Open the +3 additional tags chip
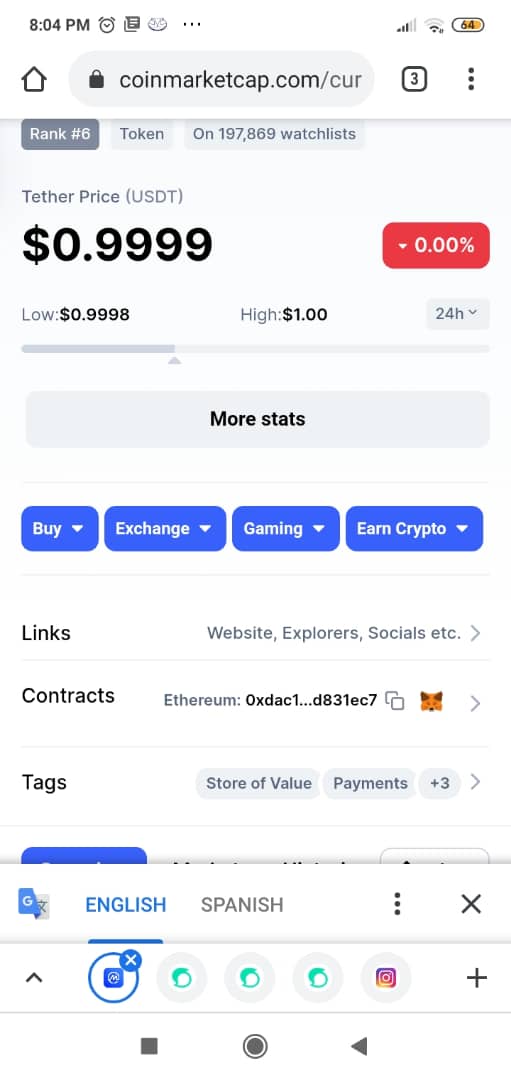511x1080 pixels. 439,783
